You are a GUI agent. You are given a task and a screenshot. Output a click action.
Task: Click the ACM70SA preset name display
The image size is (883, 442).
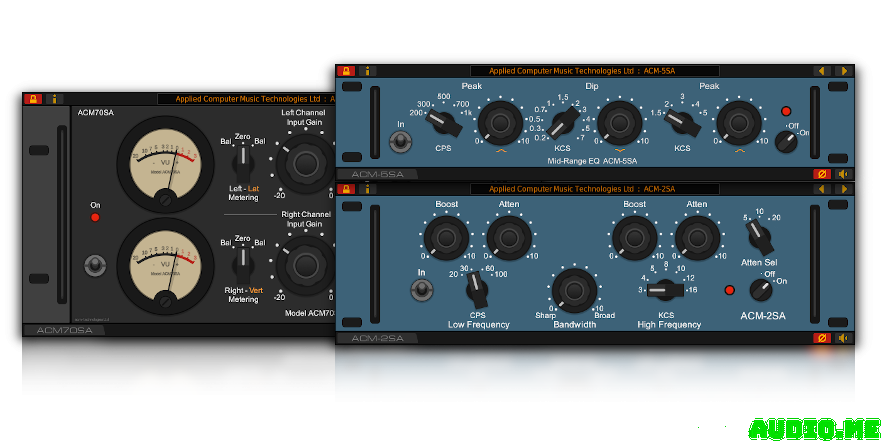coord(246,99)
